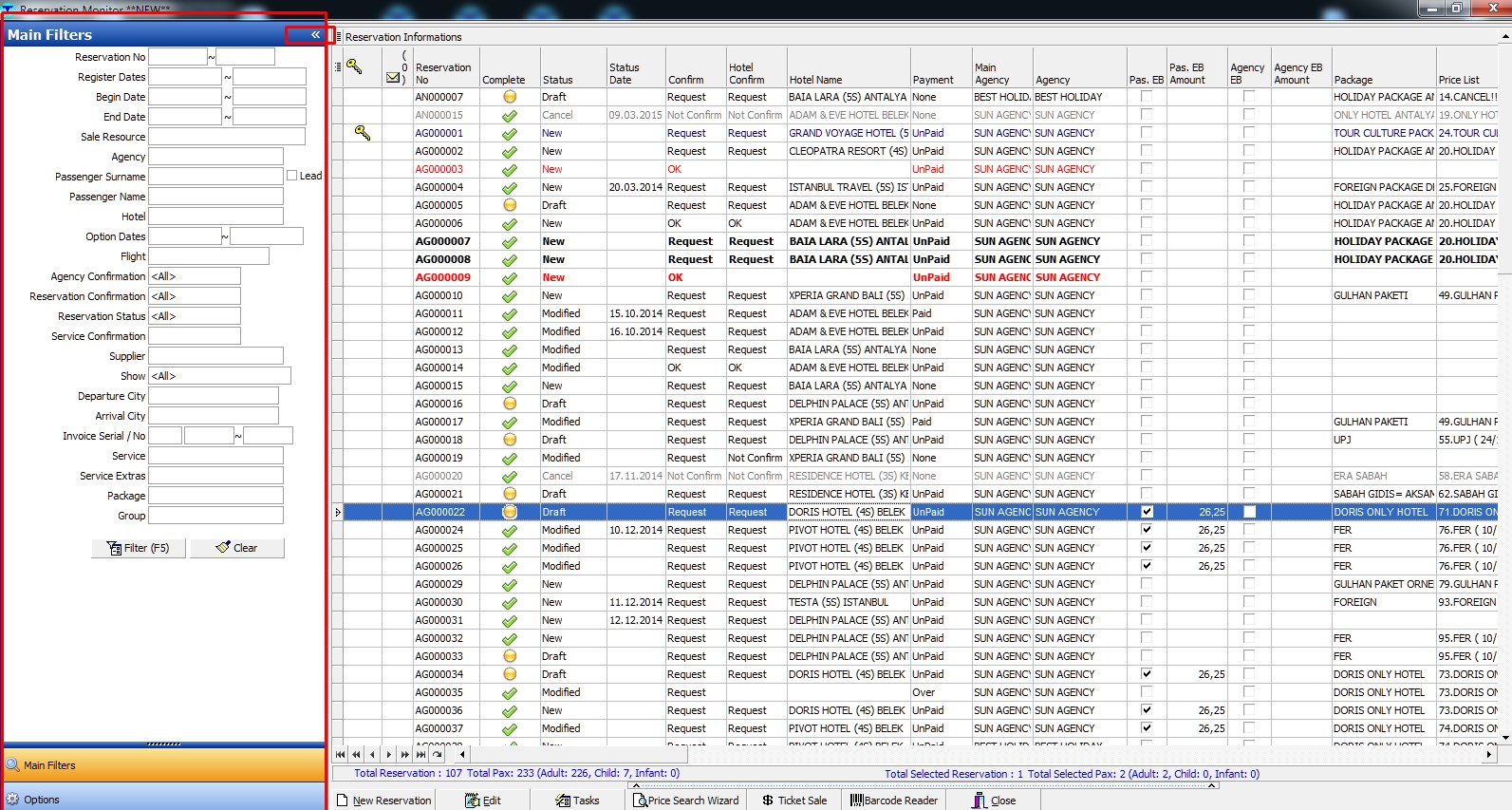Tick the Lead checkbox
Image resolution: width=1512 pixels, height=810 pixels.
pos(292,176)
